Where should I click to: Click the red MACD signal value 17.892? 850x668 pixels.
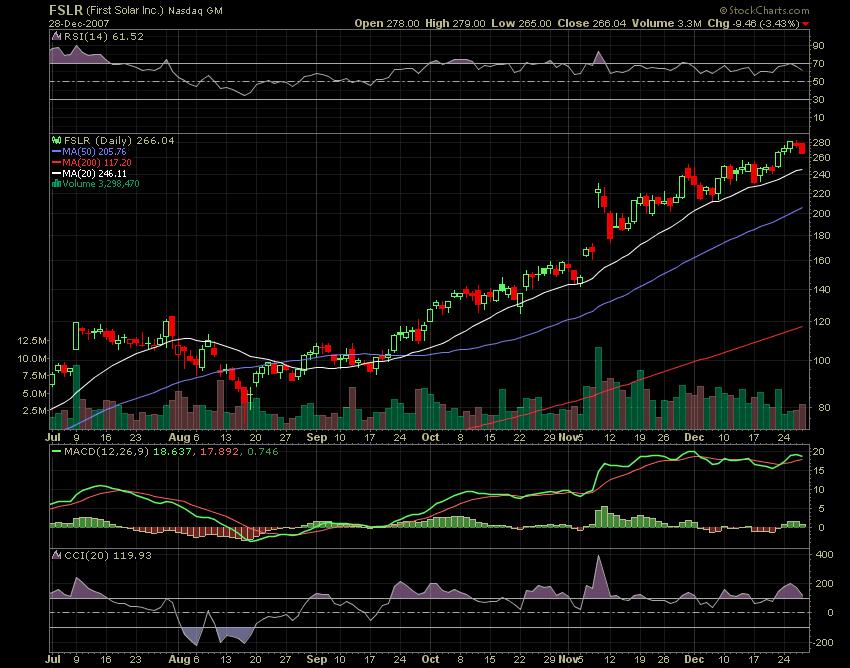pos(220,451)
